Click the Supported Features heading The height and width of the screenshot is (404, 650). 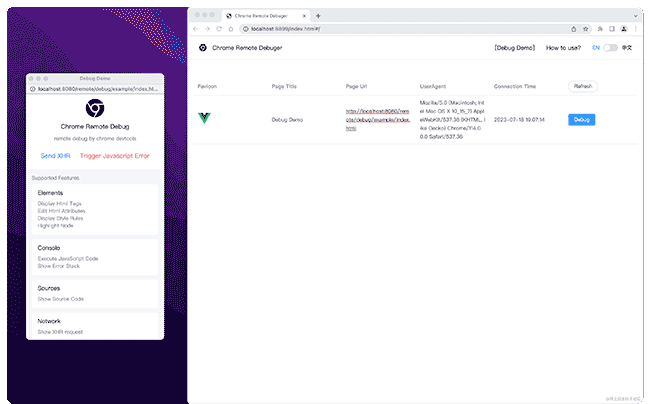(x=56, y=178)
